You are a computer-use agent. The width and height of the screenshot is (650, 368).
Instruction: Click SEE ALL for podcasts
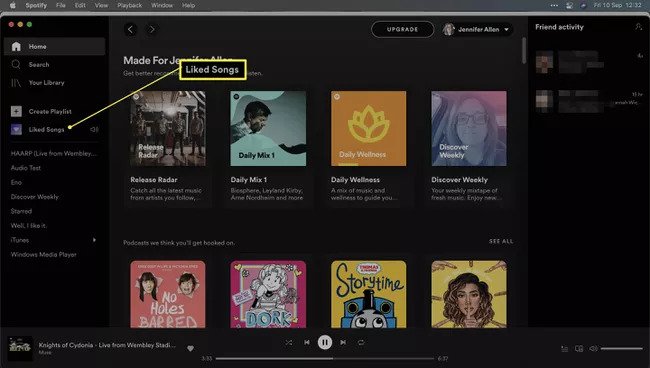coord(501,241)
